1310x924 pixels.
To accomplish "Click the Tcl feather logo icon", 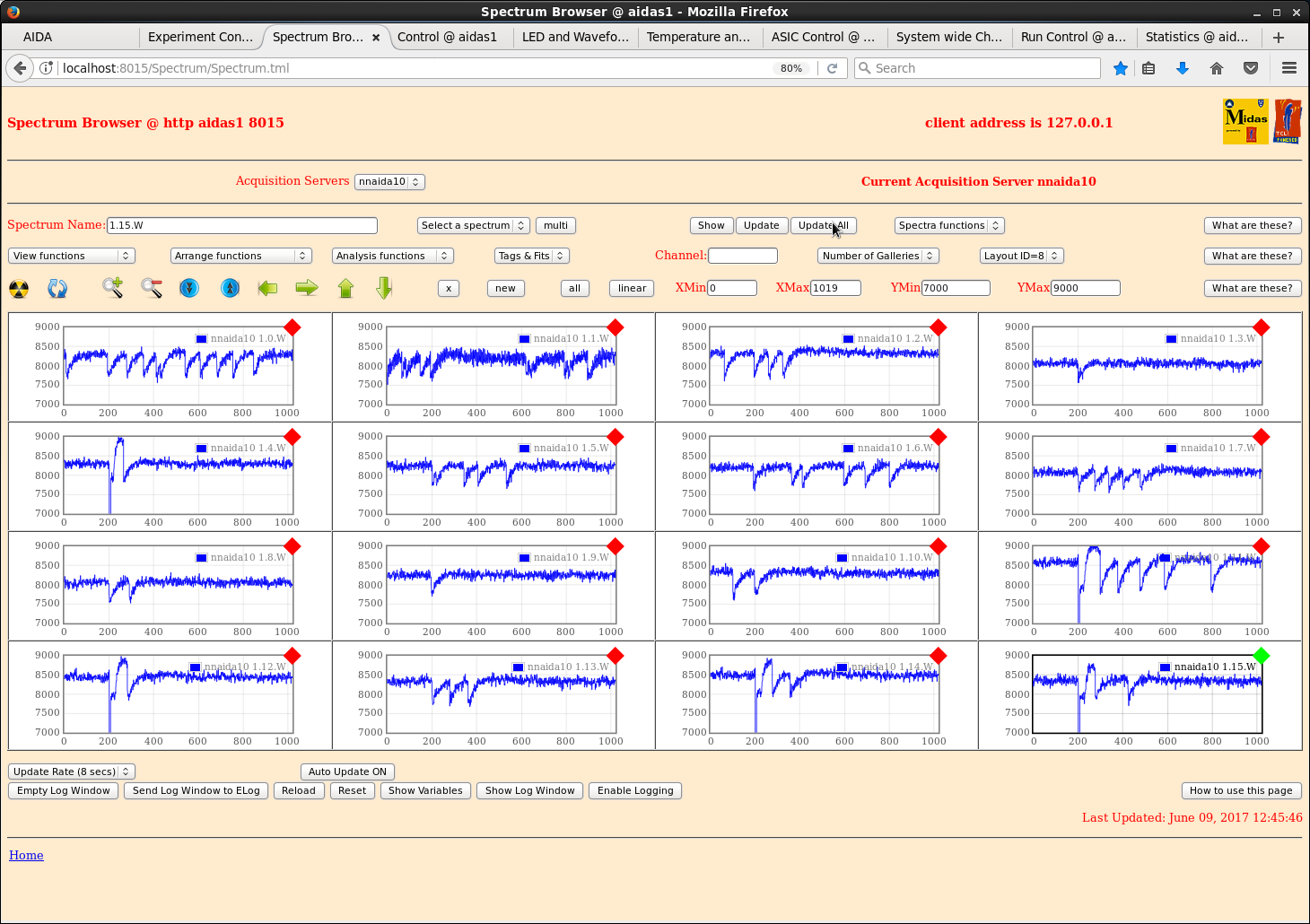I will click(x=1288, y=121).
